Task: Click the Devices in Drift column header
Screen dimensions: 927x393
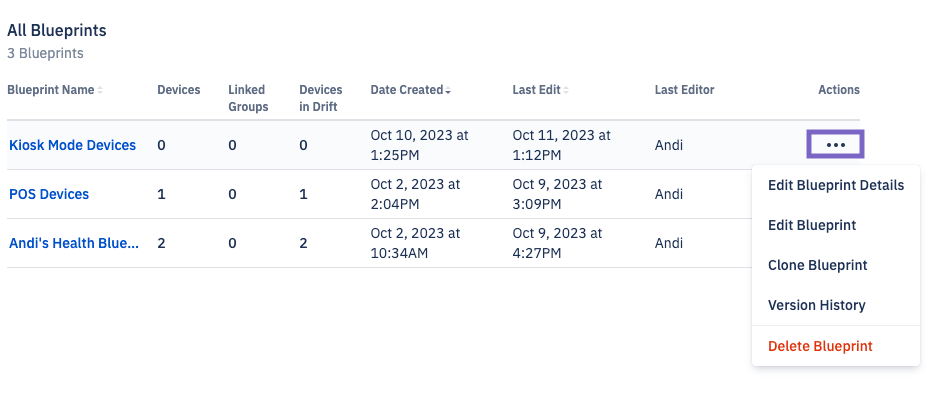Action: pos(320,98)
